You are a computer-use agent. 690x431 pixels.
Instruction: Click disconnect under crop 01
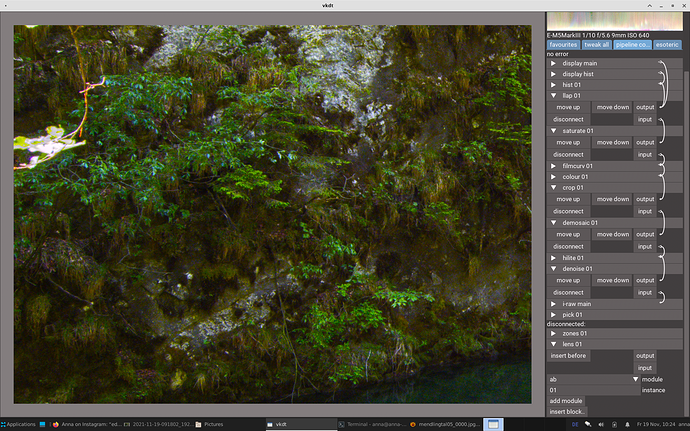[x=568, y=211]
